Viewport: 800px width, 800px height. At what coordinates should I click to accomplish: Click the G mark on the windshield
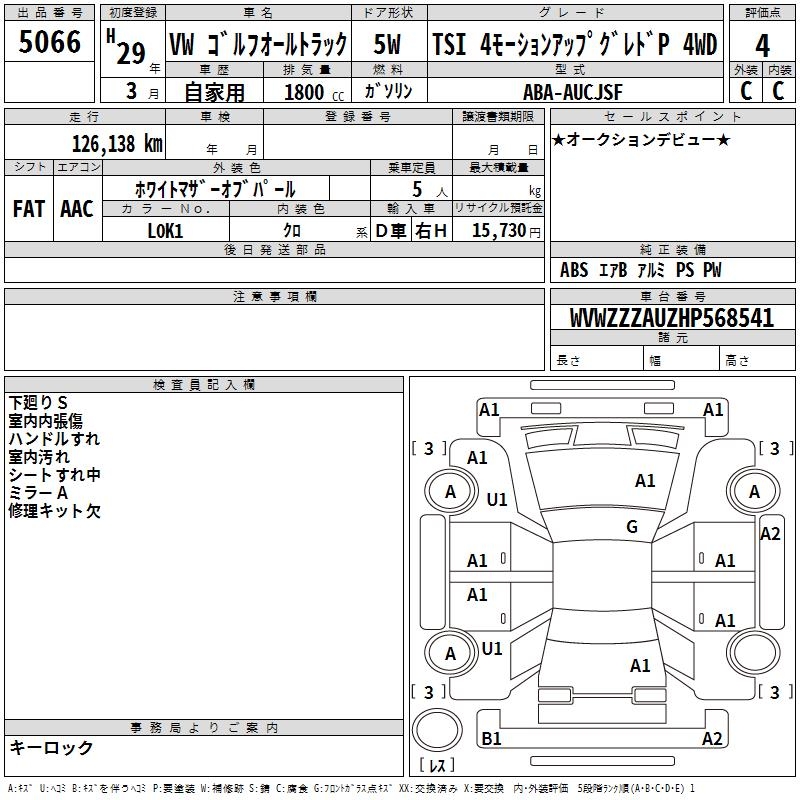point(632,527)
